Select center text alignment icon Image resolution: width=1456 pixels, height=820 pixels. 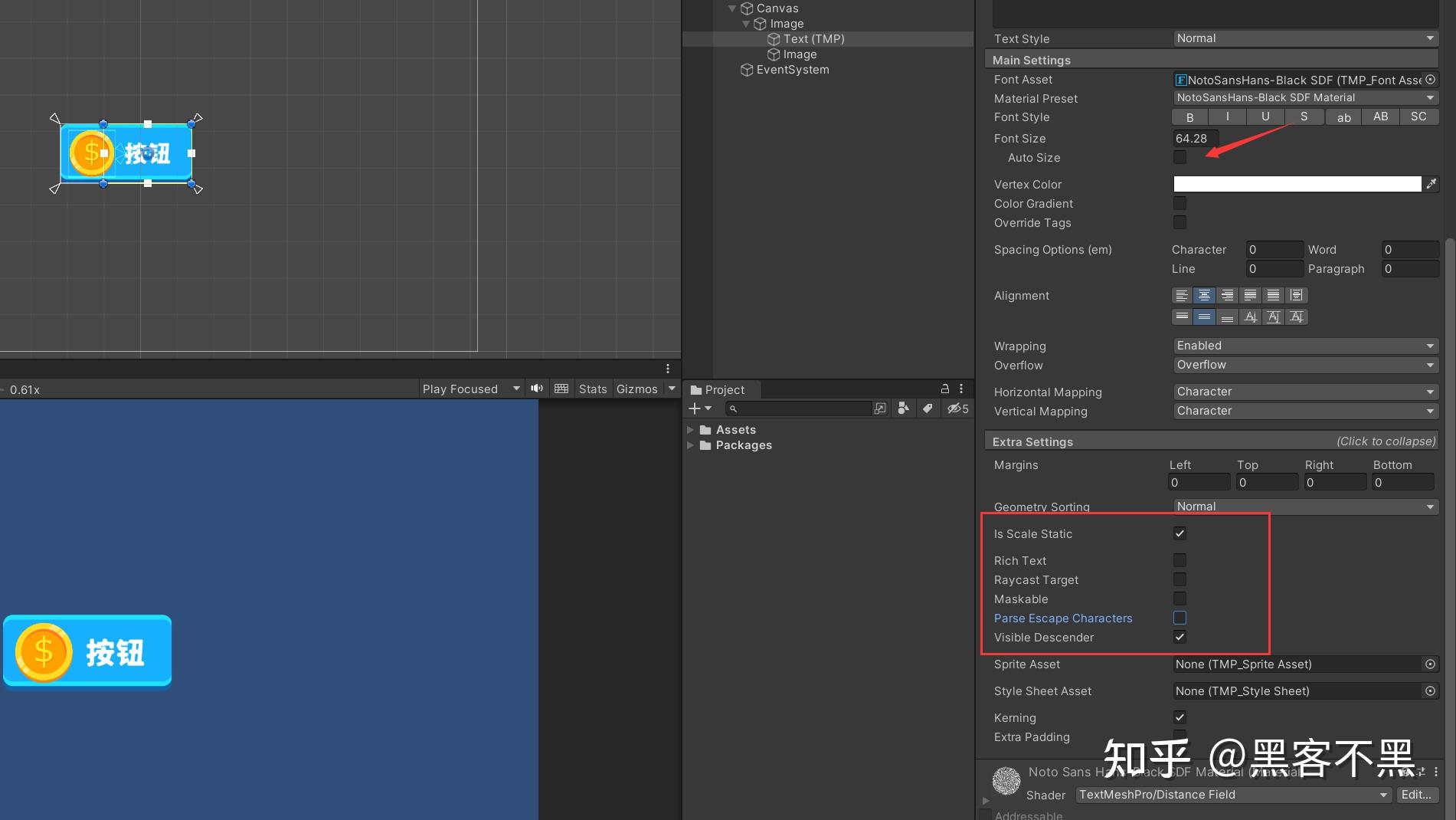[1204, 295]
